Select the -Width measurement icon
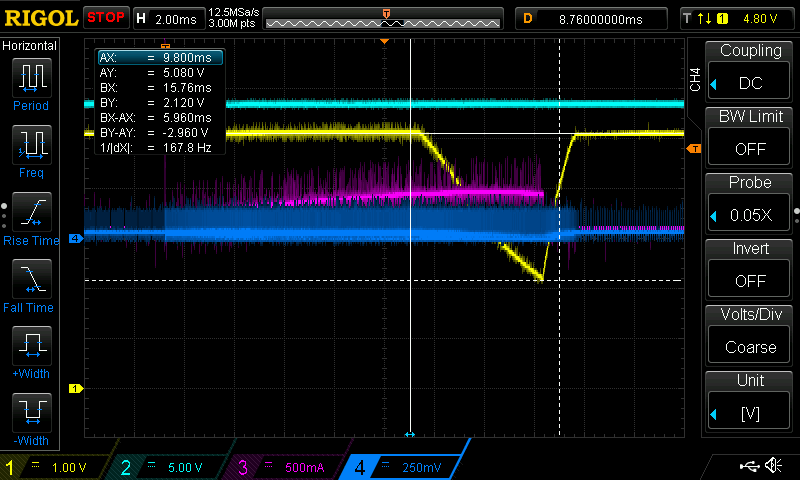The image size is (800, 480). (32, 413)
